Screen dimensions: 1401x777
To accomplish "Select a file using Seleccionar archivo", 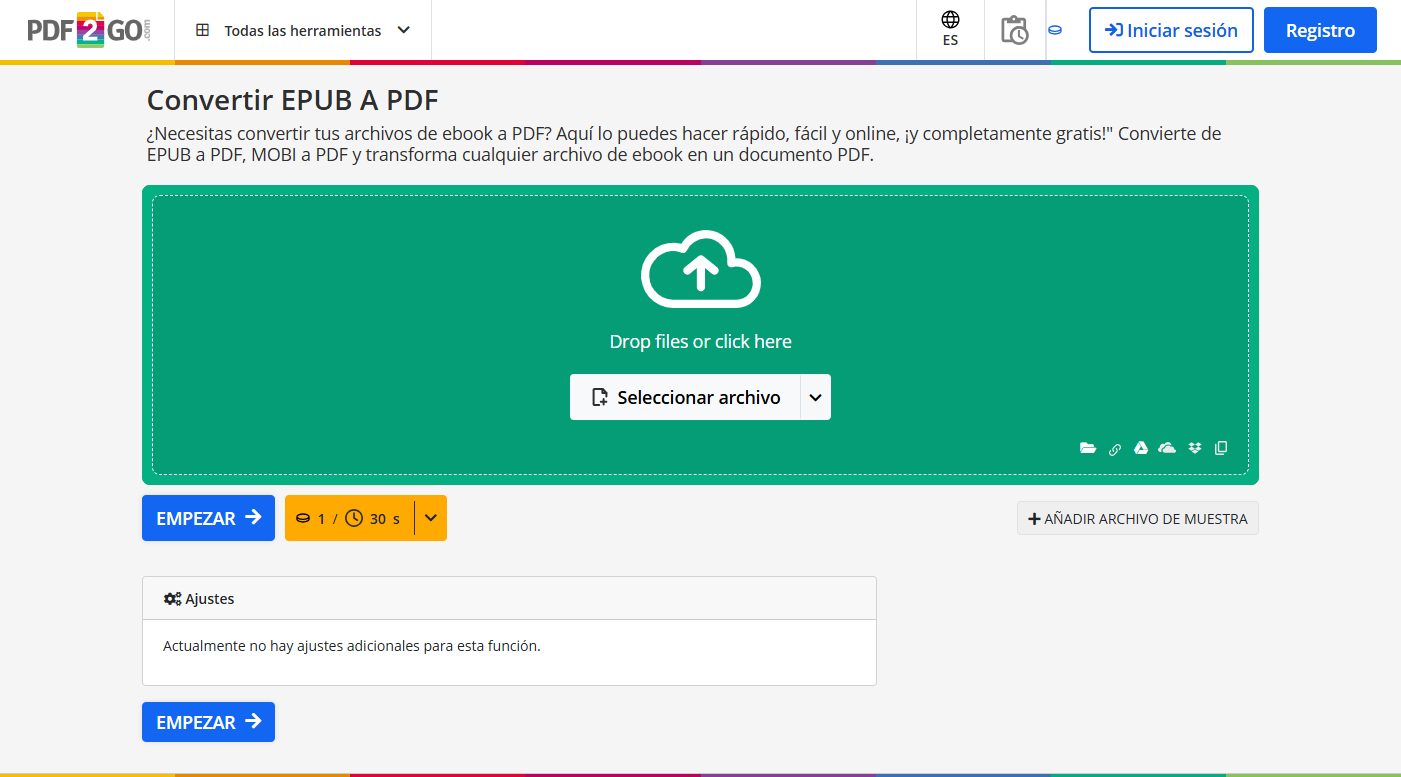I will [685, 397].
